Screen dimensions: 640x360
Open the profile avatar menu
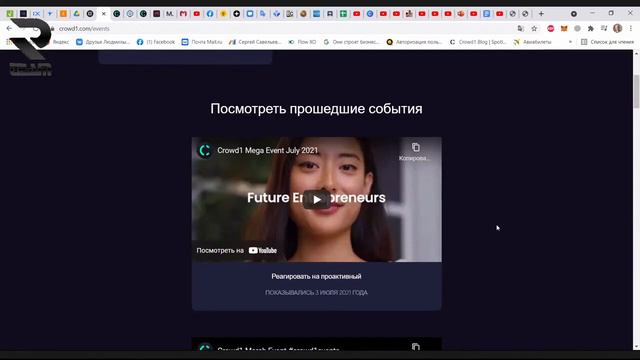pos(618,29)
